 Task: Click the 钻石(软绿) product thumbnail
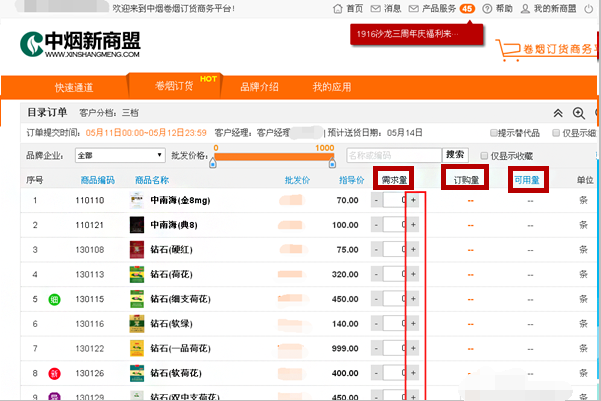(x=137, y=324)
